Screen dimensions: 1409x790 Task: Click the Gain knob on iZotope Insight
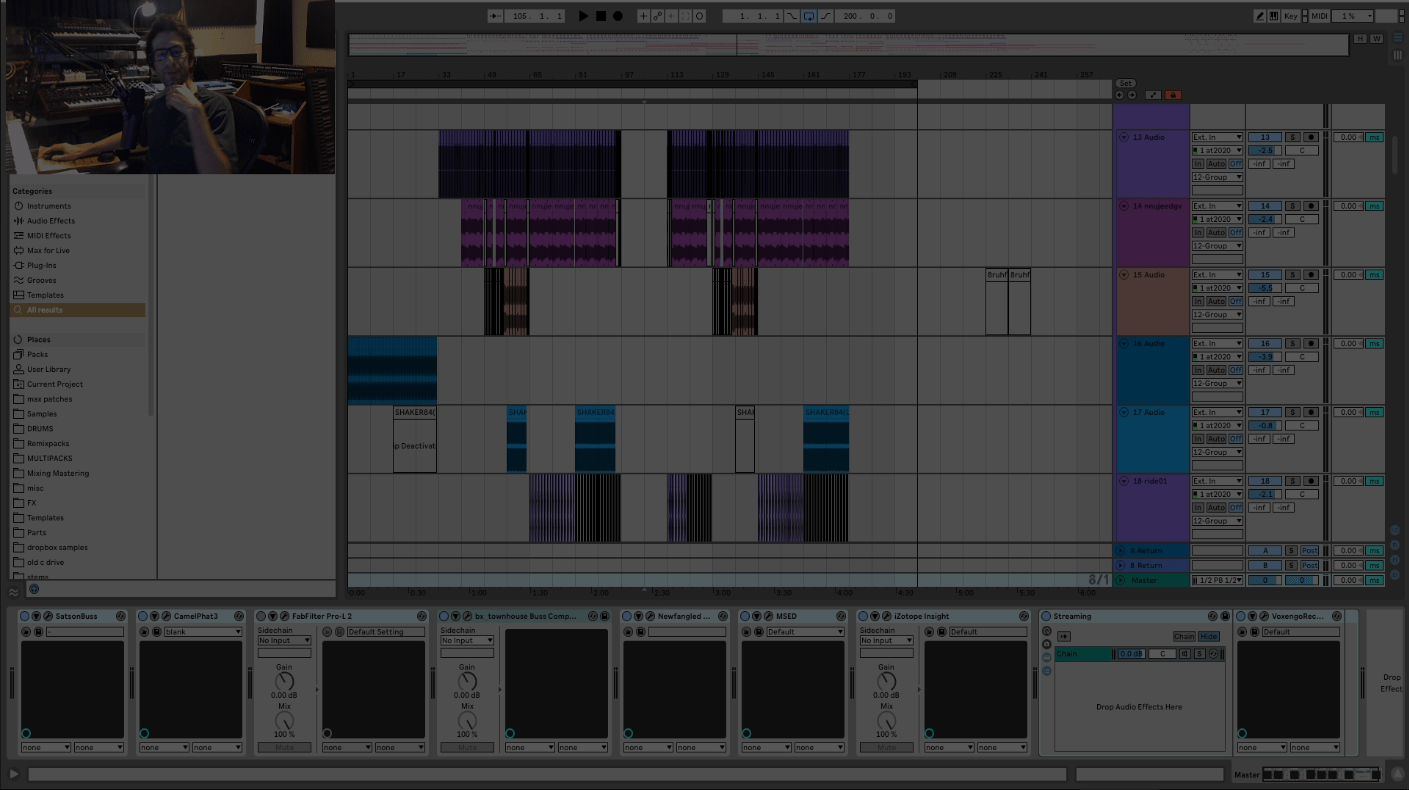(887, 682)
